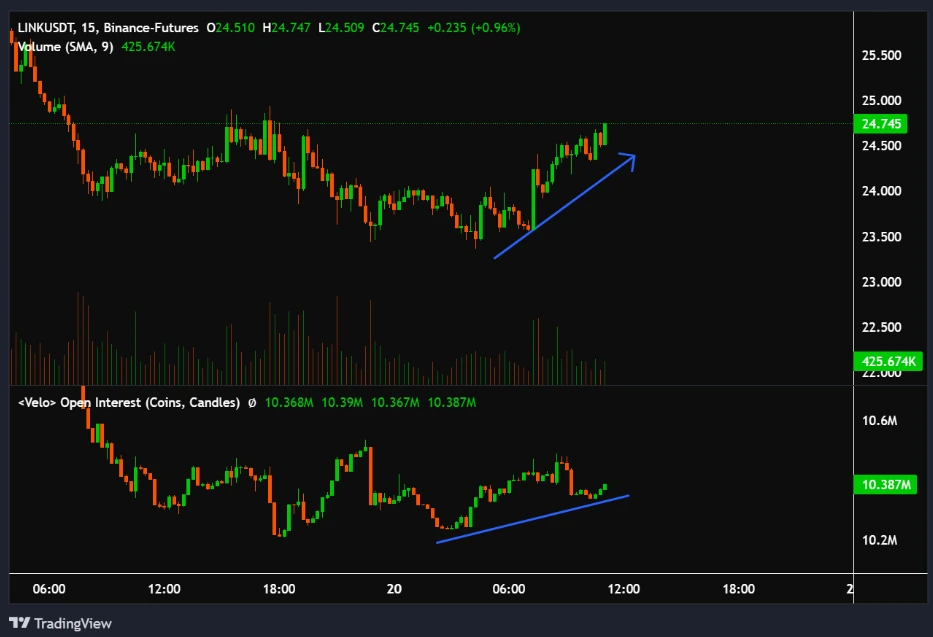
Task: Click the LINKUSDT symbol title
Action: tap(108, 28)
